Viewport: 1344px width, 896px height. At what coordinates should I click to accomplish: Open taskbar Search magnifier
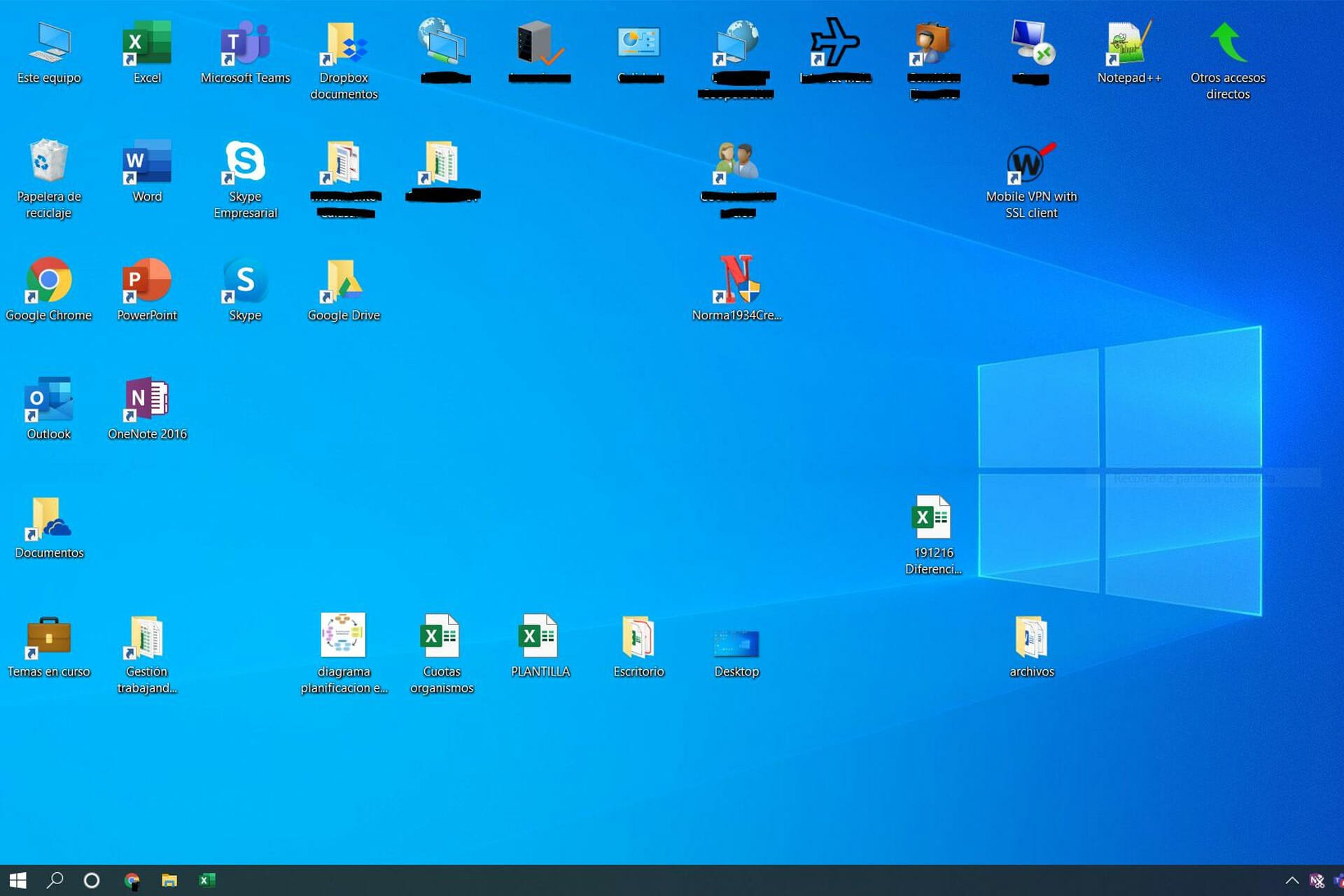click(55, 880)
